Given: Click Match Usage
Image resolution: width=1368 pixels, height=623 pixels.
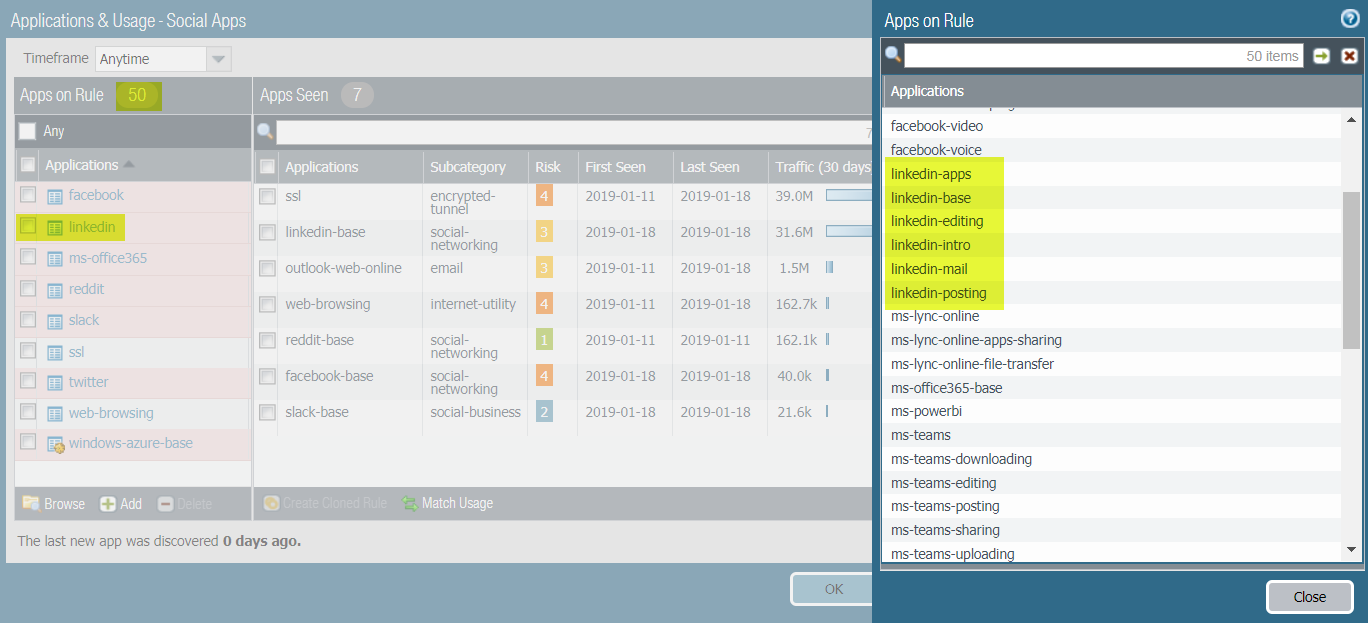Looking at the screenshot, I should point(448,503).
